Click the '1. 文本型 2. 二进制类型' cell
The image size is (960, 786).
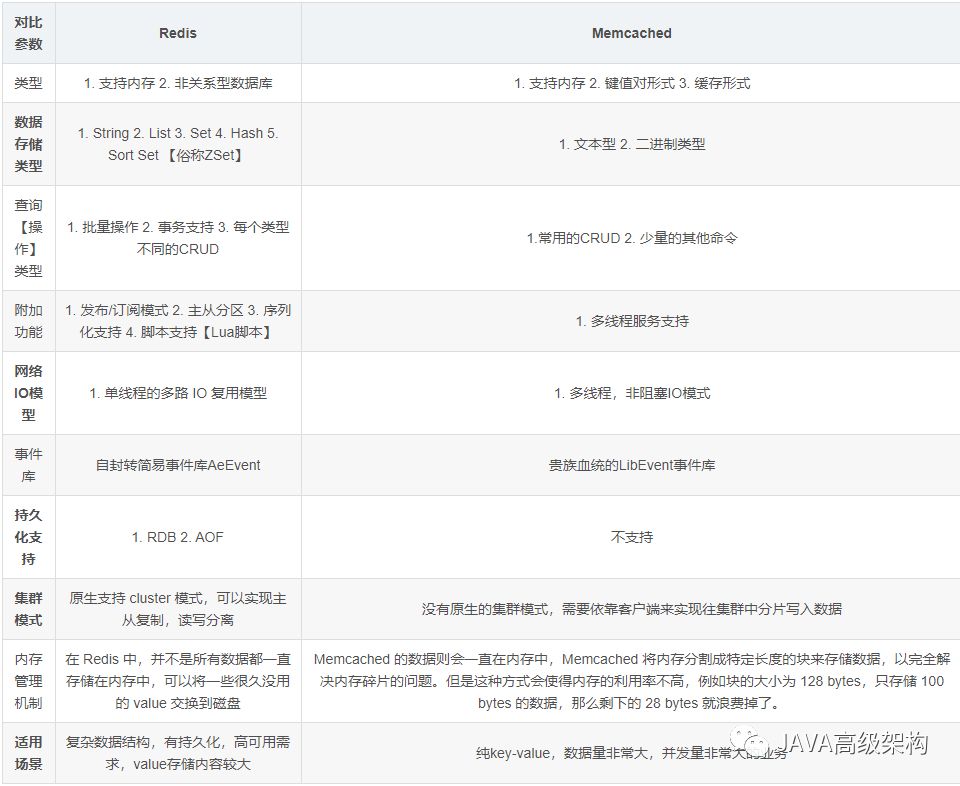[631, 144]
